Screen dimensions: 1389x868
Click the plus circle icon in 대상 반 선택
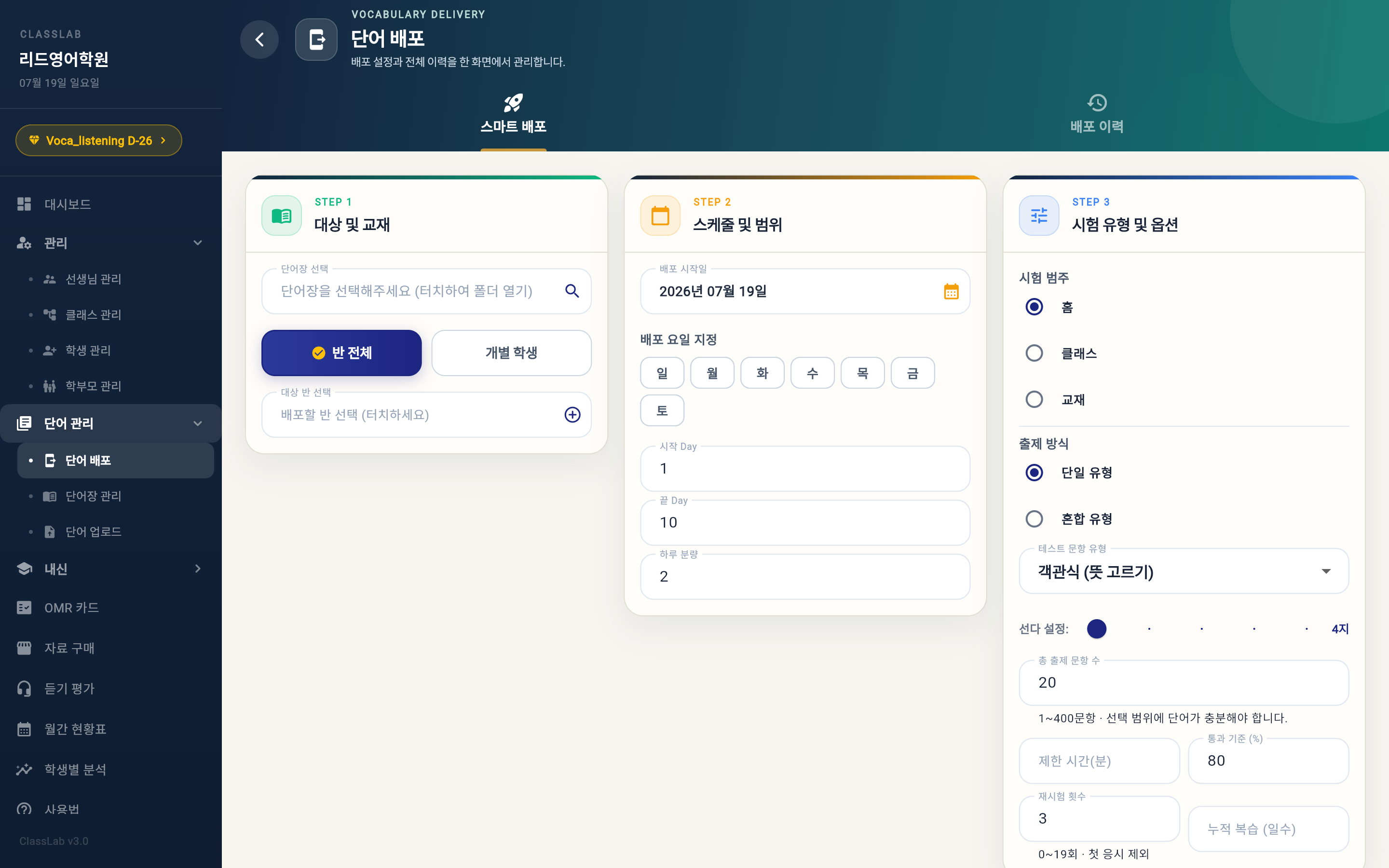pyautogui.click(x=572, y=415)
